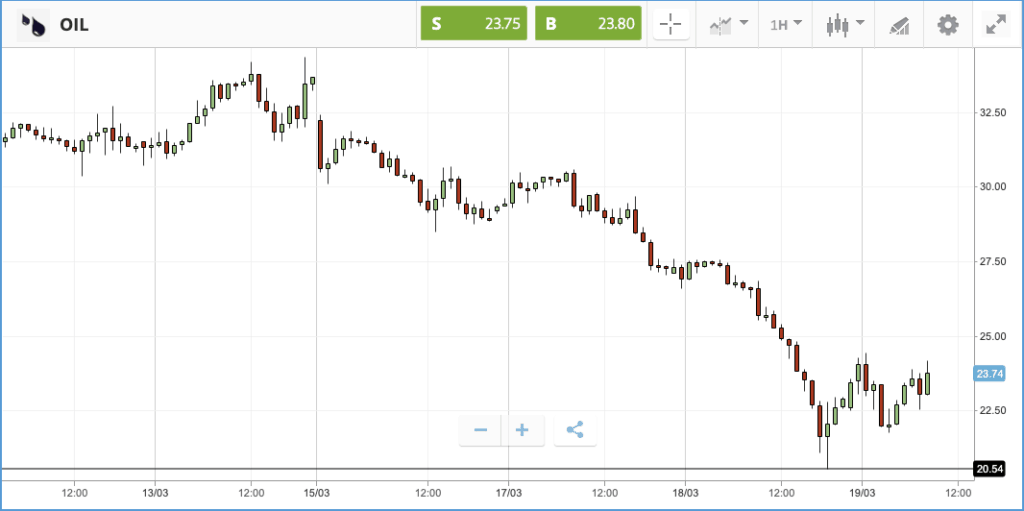Share the chart via share icon
This screenshot has height=511, width=1024.
[x=575, y=430]
